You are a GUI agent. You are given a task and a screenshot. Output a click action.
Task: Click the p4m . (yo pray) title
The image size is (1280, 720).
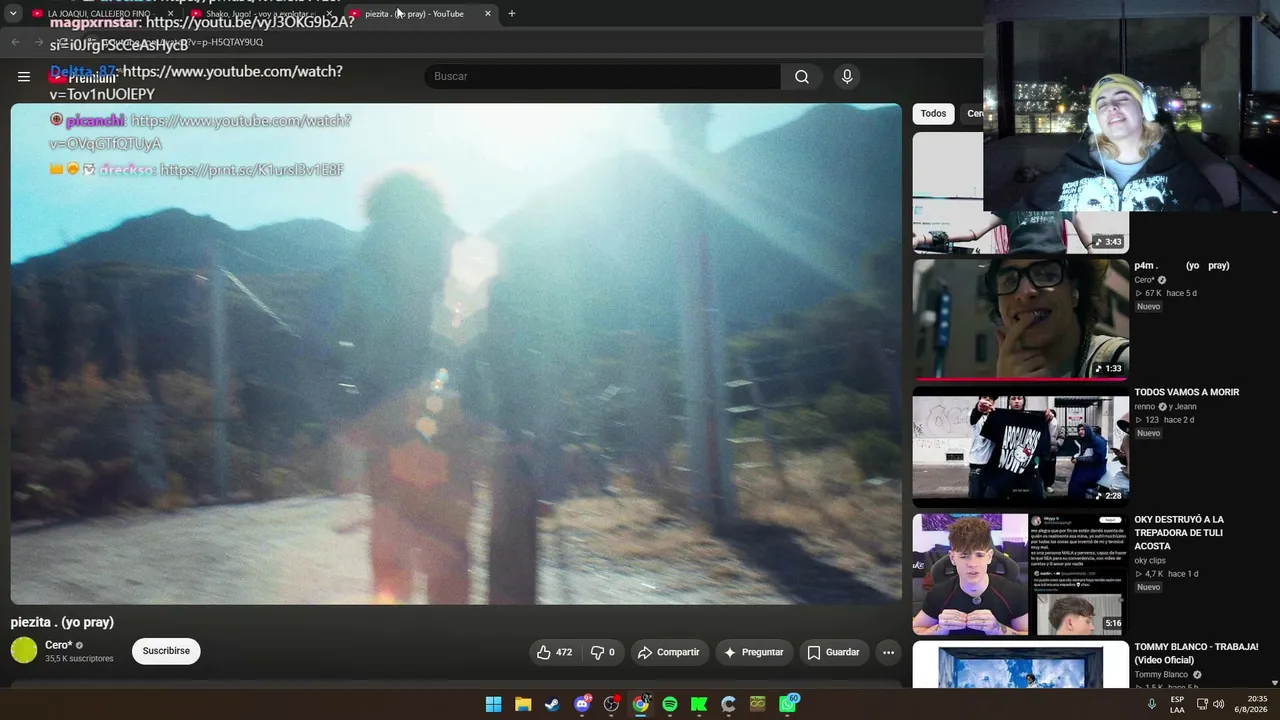point(1182,266)
